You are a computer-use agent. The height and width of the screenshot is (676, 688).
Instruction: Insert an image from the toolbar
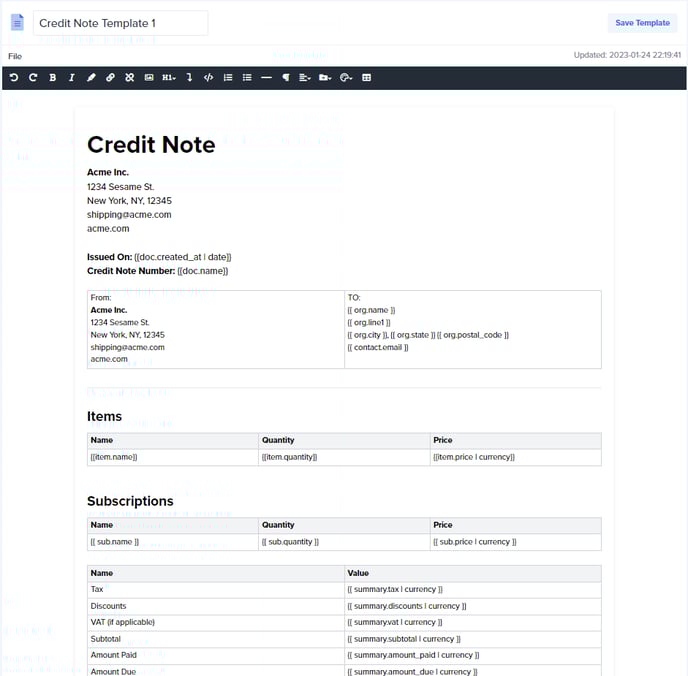point(149,78)
